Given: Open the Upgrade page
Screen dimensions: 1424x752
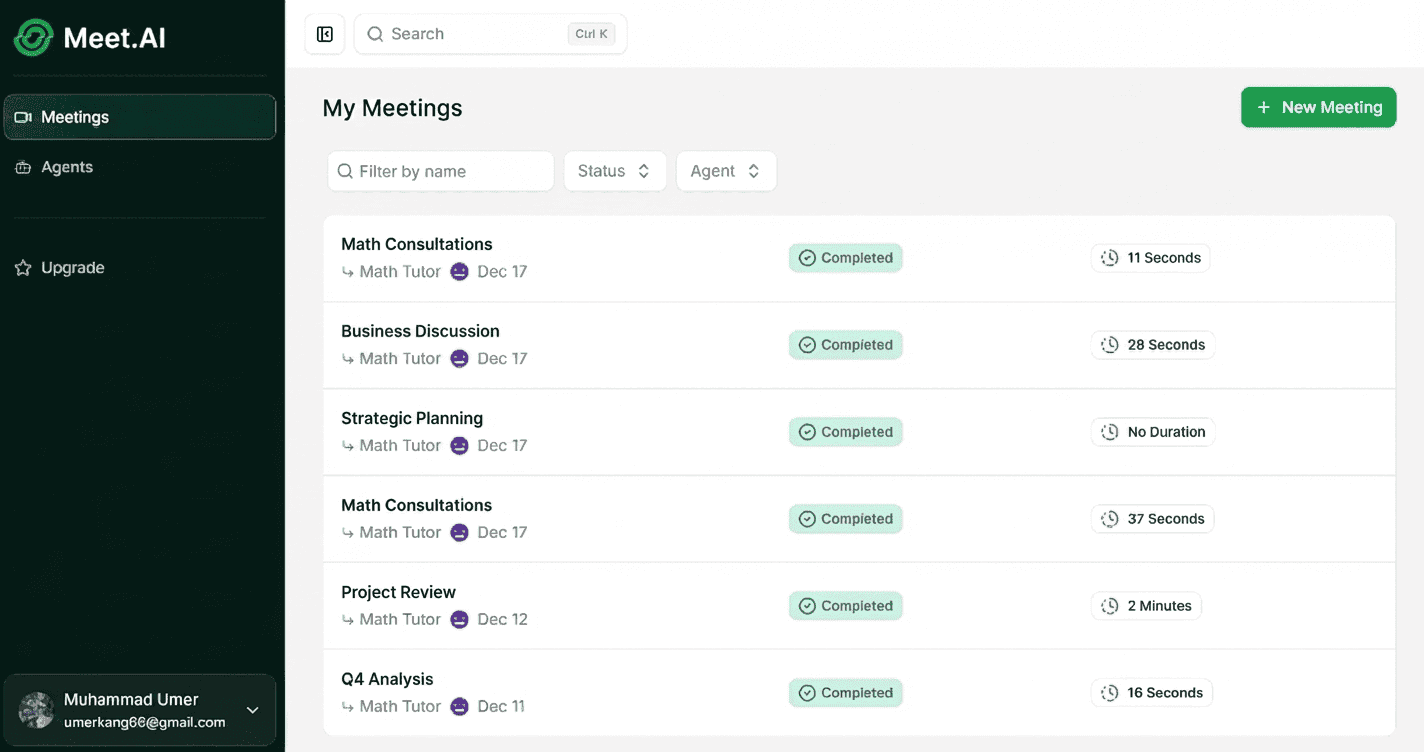Looking at the screenshot, I should tap(72, 267).
